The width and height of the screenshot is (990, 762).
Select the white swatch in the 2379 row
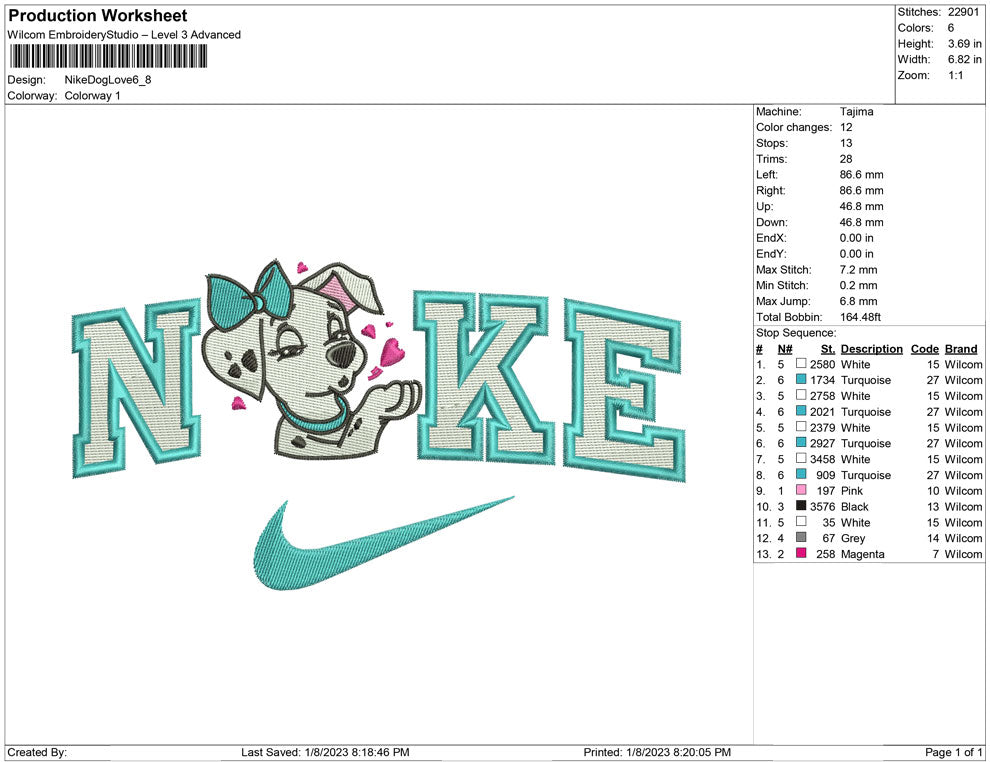pyautogui.click(x=801, y=426)
